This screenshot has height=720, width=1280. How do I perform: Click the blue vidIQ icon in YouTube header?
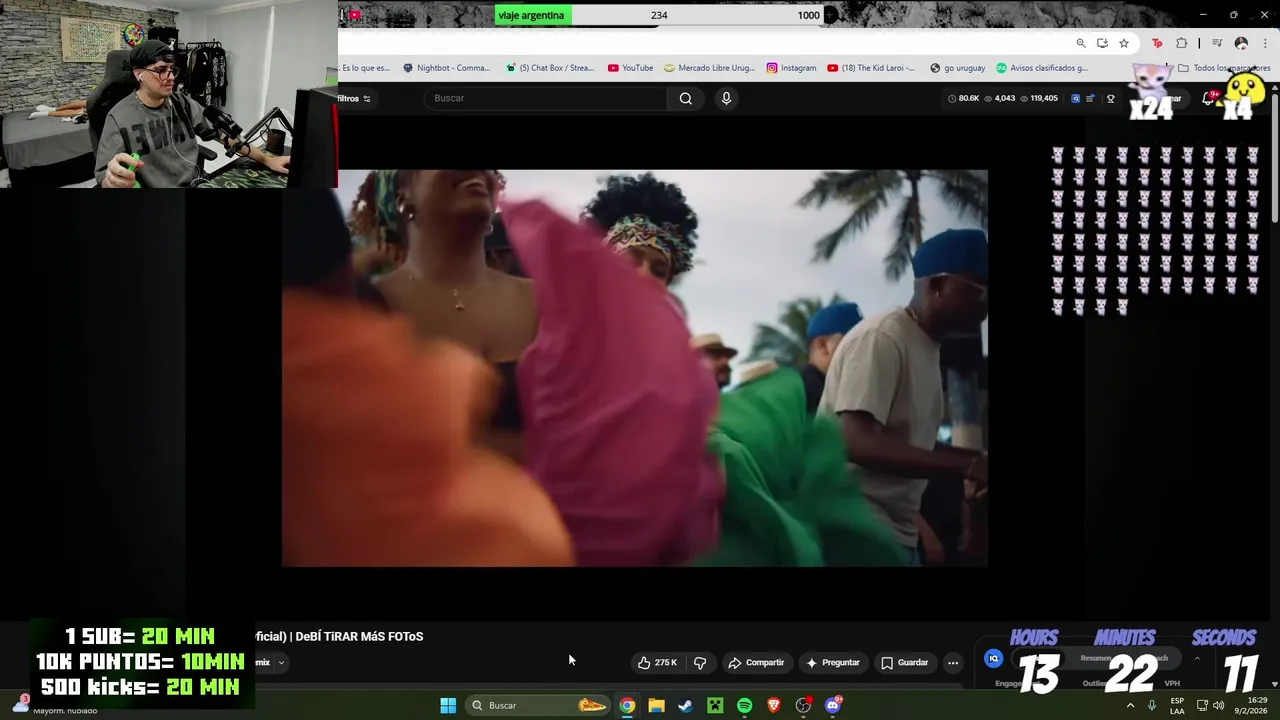(1075, 98)
